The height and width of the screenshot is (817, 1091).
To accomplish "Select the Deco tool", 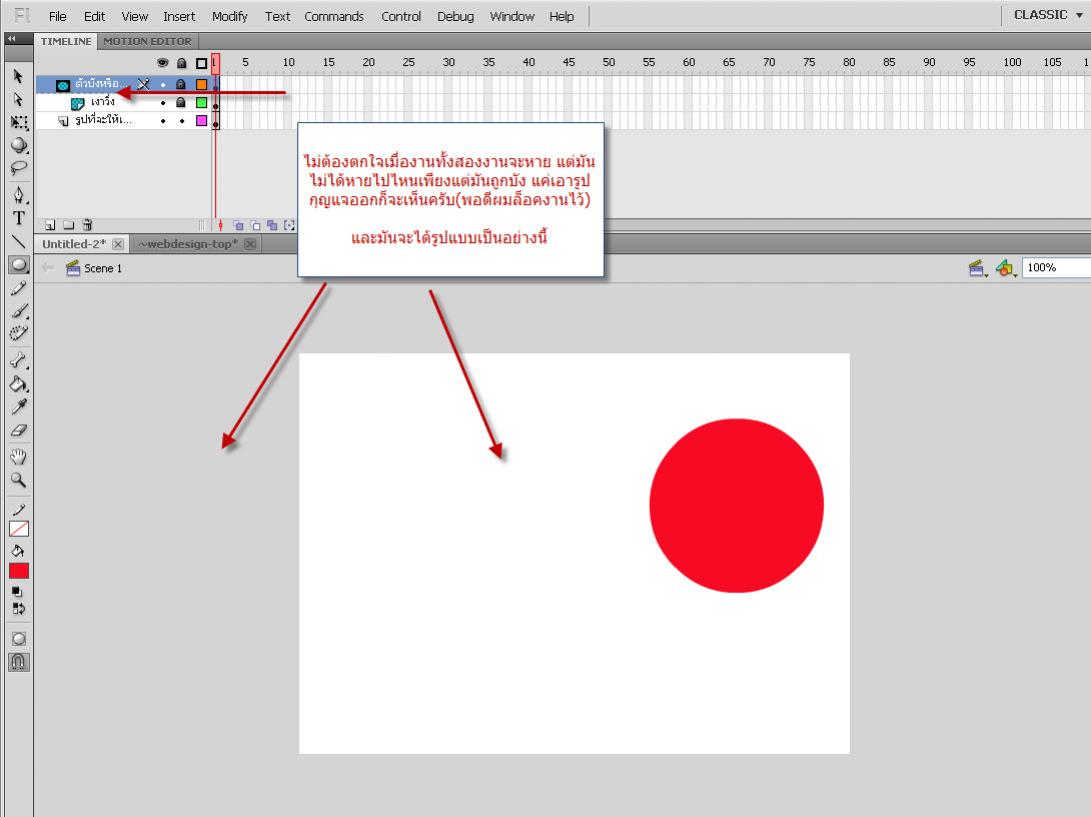I will click(19, 333).
